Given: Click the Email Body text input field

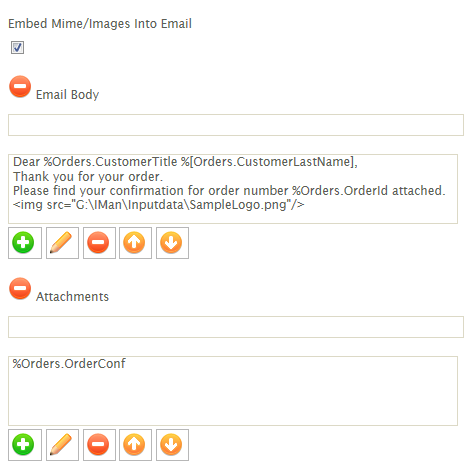Looking at the screenshot, I should click(236, 125).
